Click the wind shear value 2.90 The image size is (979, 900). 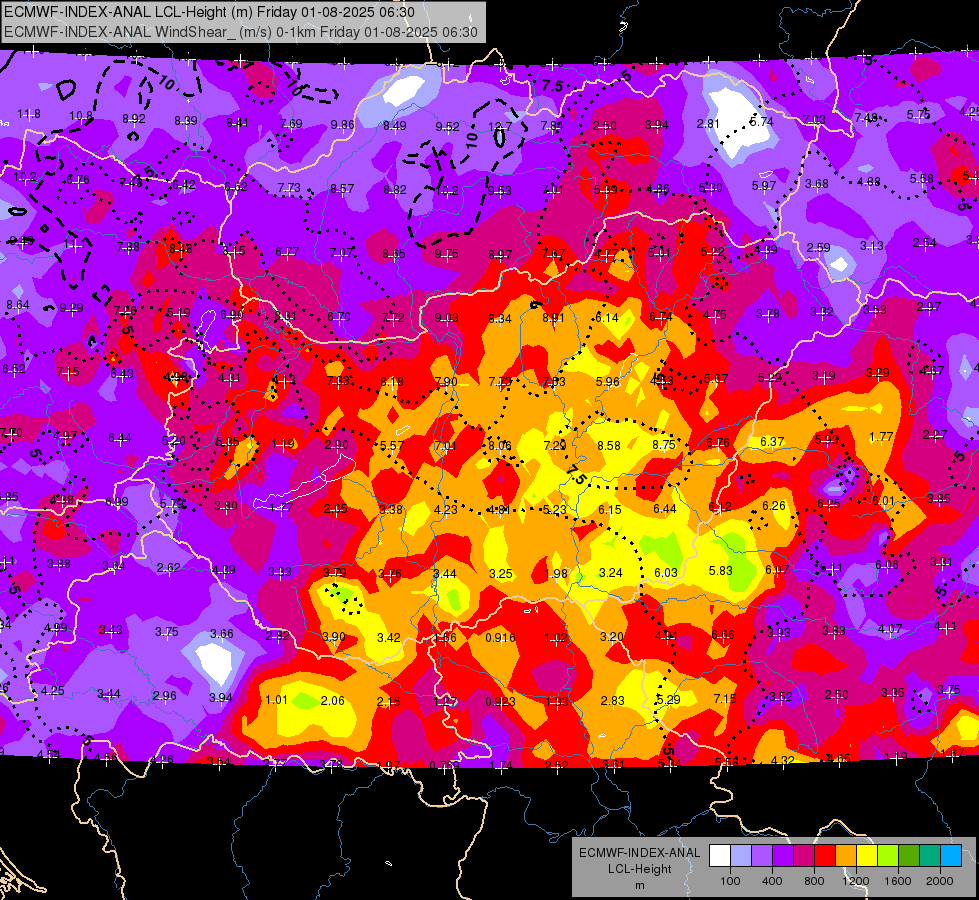pos(337,445)
